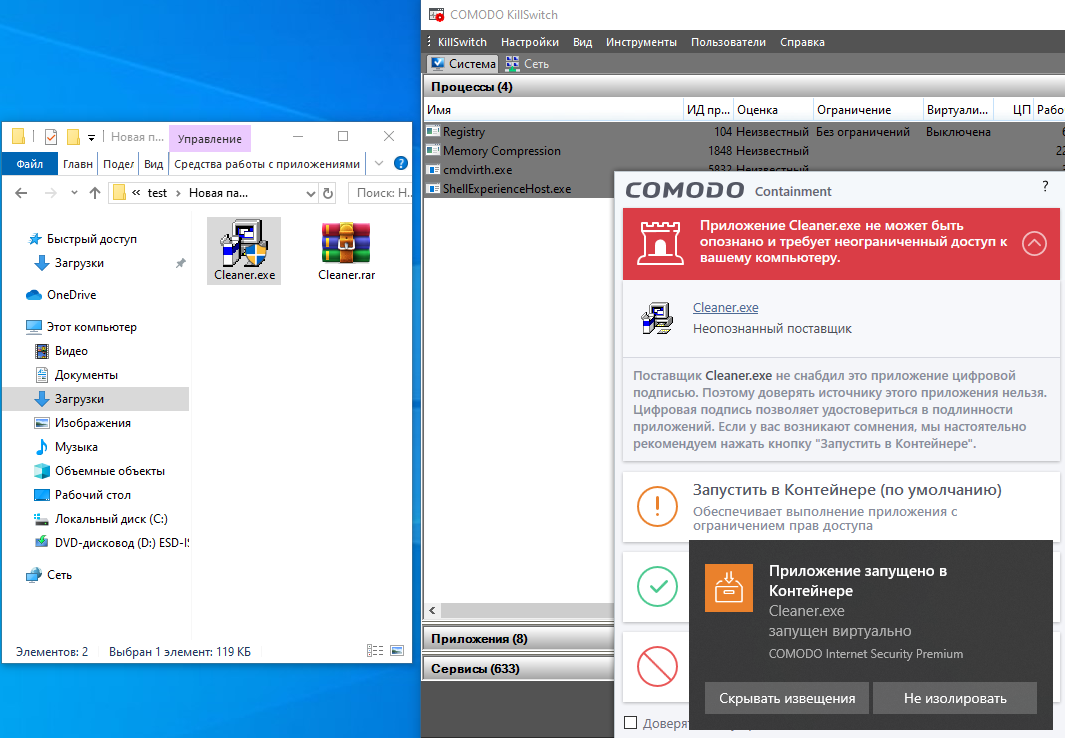Sort processes by the Оценка column

click(773, 109)
